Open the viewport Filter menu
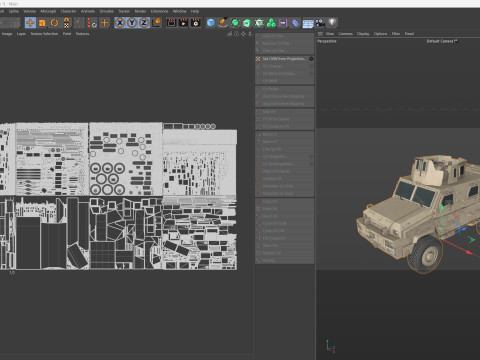 [x=396, y=34]
